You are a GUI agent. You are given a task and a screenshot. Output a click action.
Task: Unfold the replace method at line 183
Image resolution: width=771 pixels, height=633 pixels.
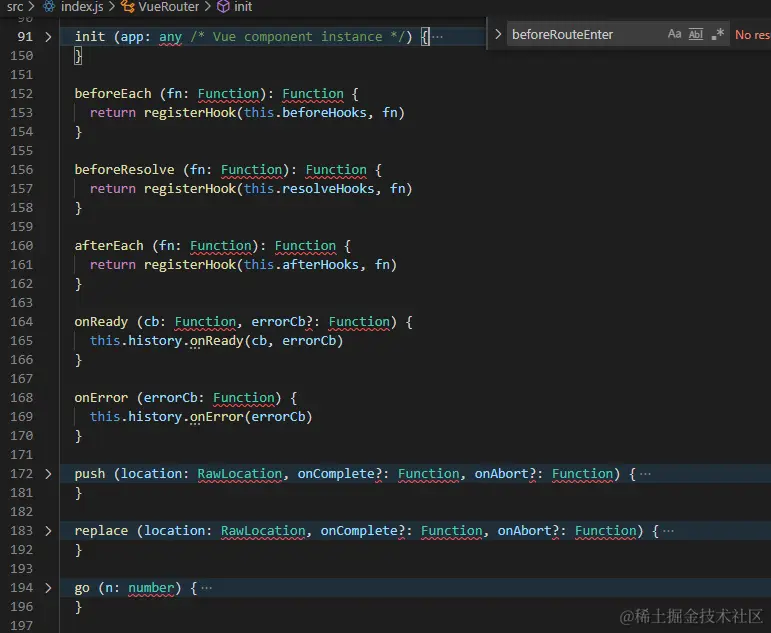[48, 531]
